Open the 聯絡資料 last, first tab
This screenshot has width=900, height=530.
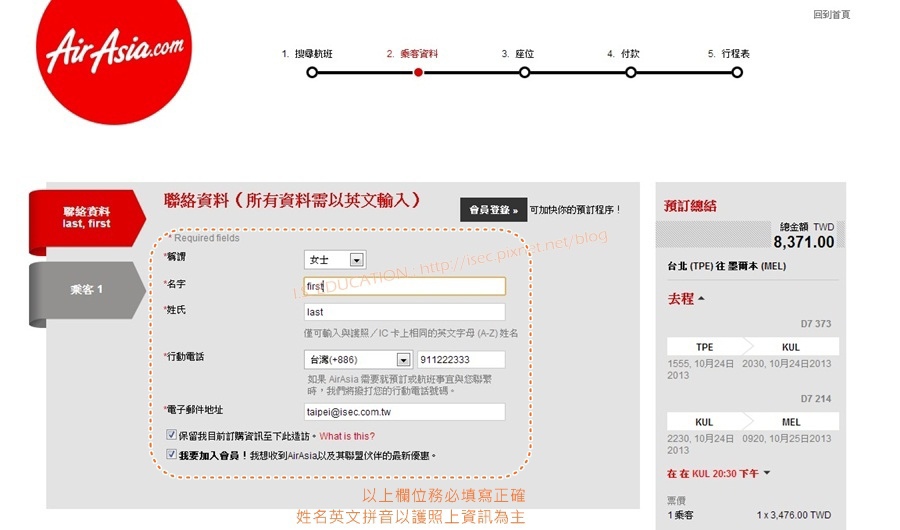click(87, 218)
